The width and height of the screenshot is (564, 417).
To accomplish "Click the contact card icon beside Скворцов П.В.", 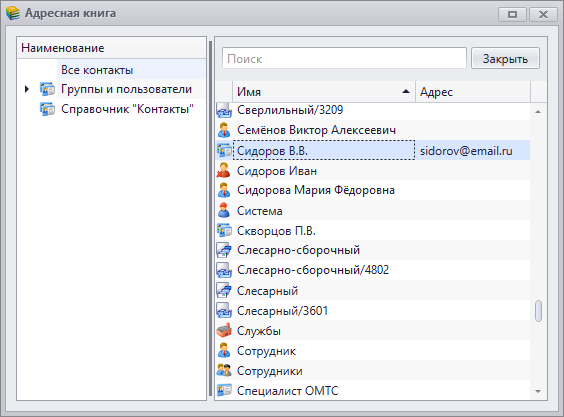I will click(x=224, y=230).
